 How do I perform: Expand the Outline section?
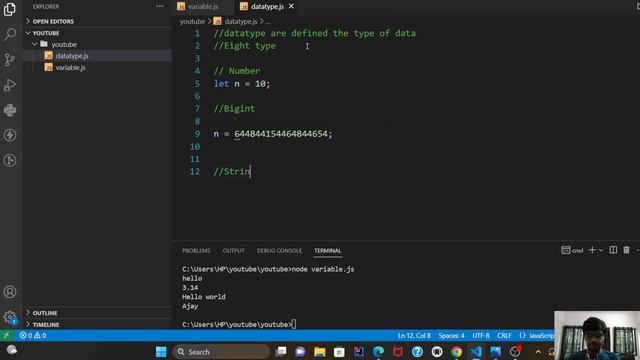point(97,313)
